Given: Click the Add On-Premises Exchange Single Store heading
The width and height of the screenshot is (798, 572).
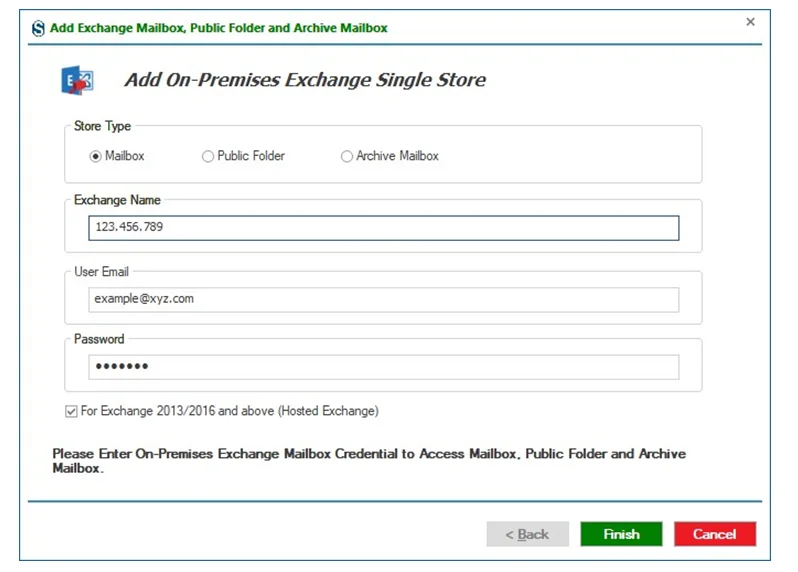Looking at the screenshot, I should click(305, 80).
